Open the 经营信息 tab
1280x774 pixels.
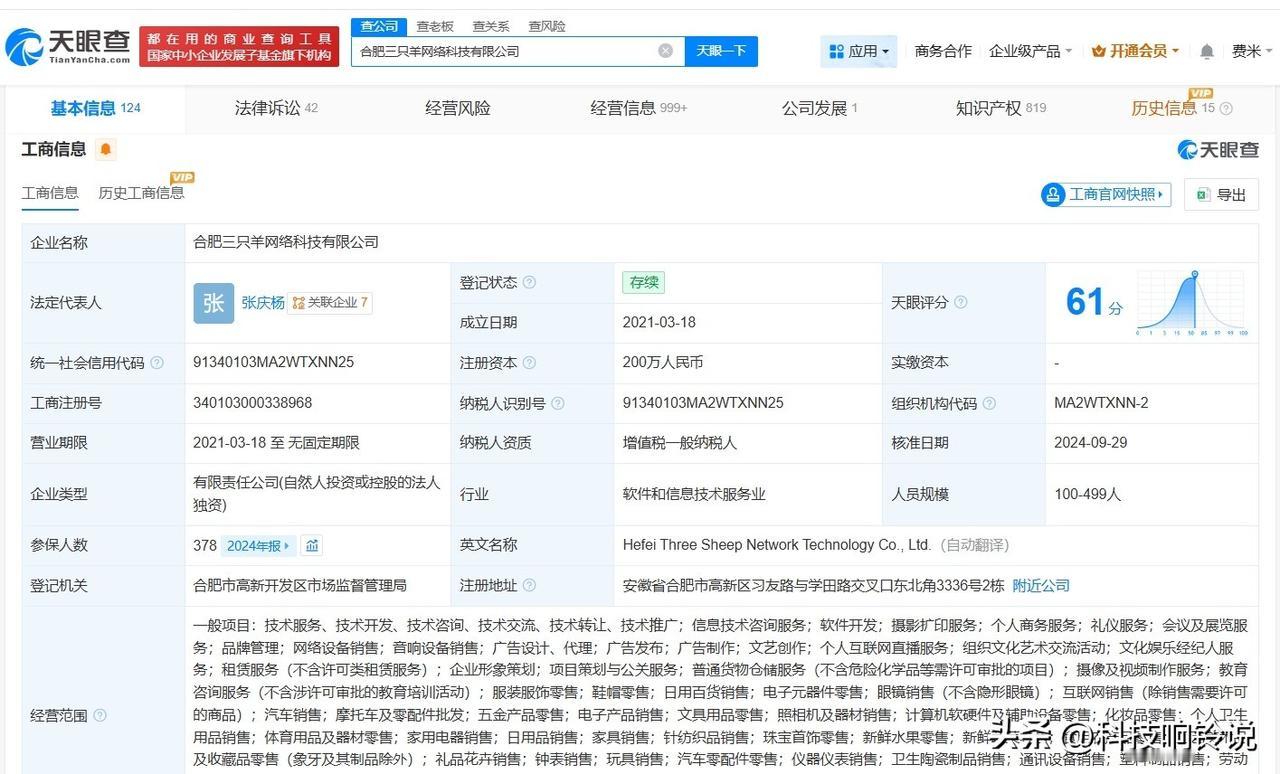639,108
